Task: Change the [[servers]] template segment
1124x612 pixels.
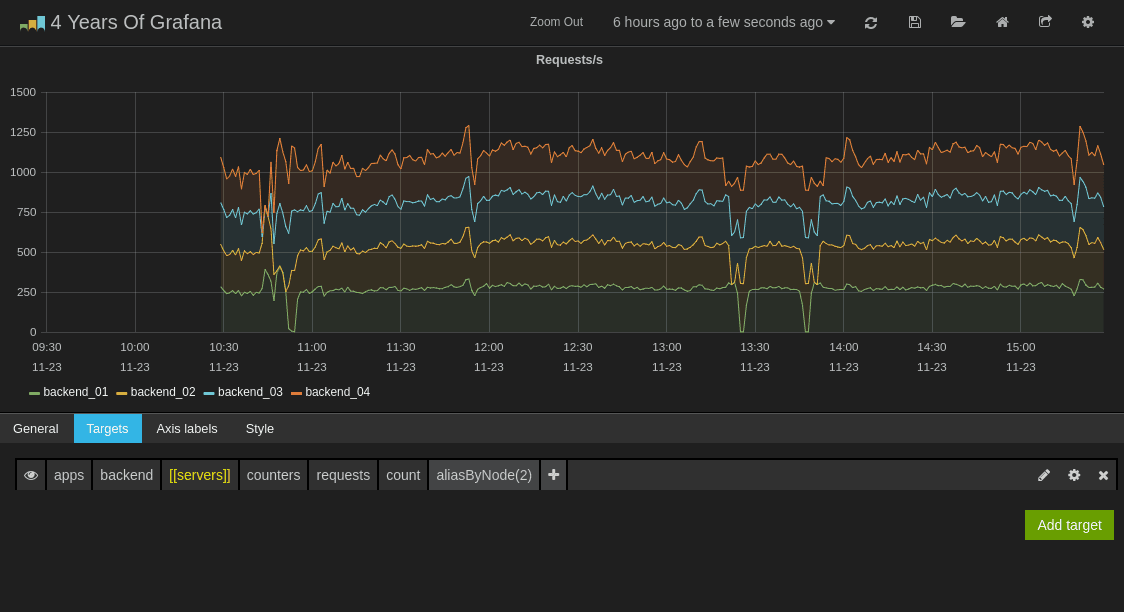Action: tap(200, 475)
